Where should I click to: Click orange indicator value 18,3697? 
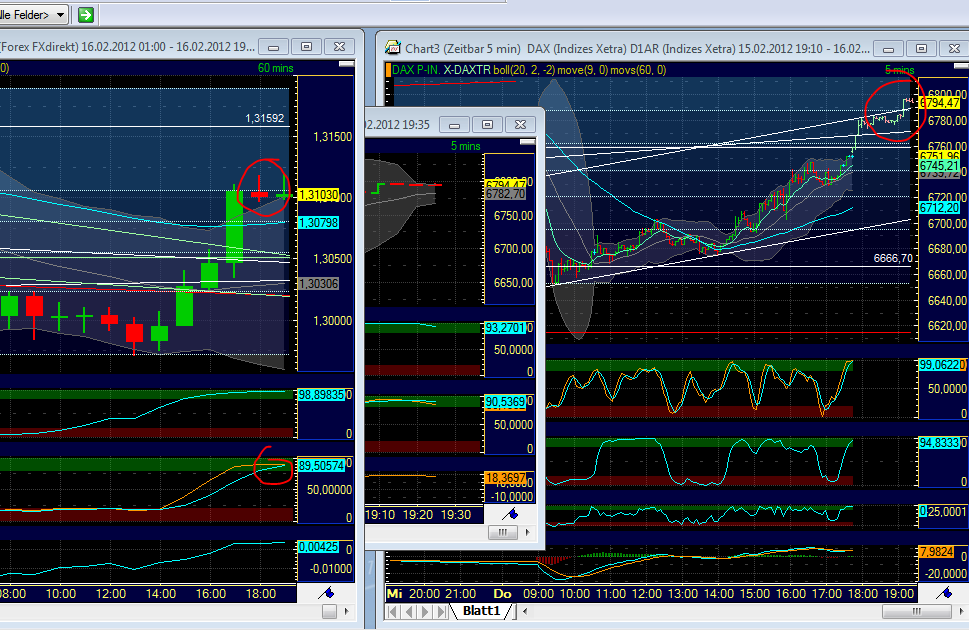click(x=505, y=477)
